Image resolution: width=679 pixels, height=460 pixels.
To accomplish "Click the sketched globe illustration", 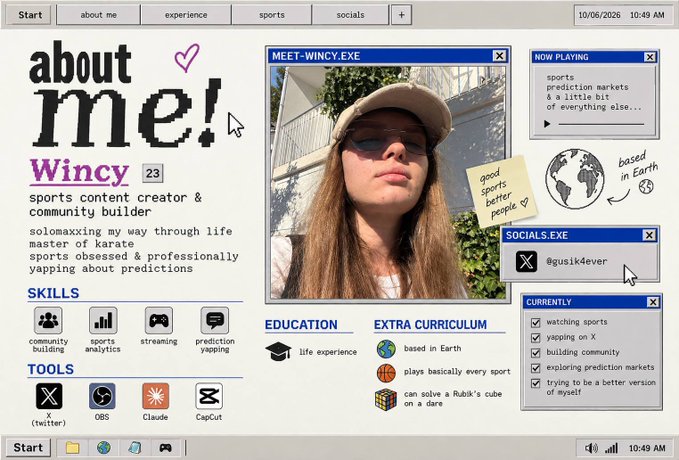I will pyautogui.click(x=574, y=178).
